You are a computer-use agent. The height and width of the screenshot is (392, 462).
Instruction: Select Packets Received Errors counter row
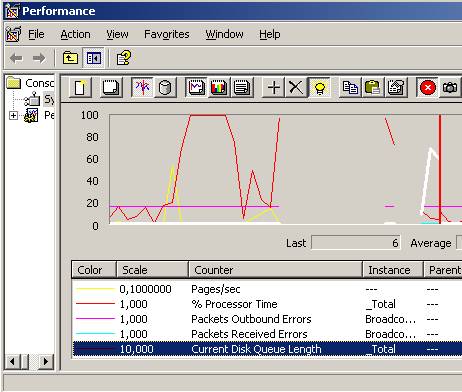coord(267,334)
